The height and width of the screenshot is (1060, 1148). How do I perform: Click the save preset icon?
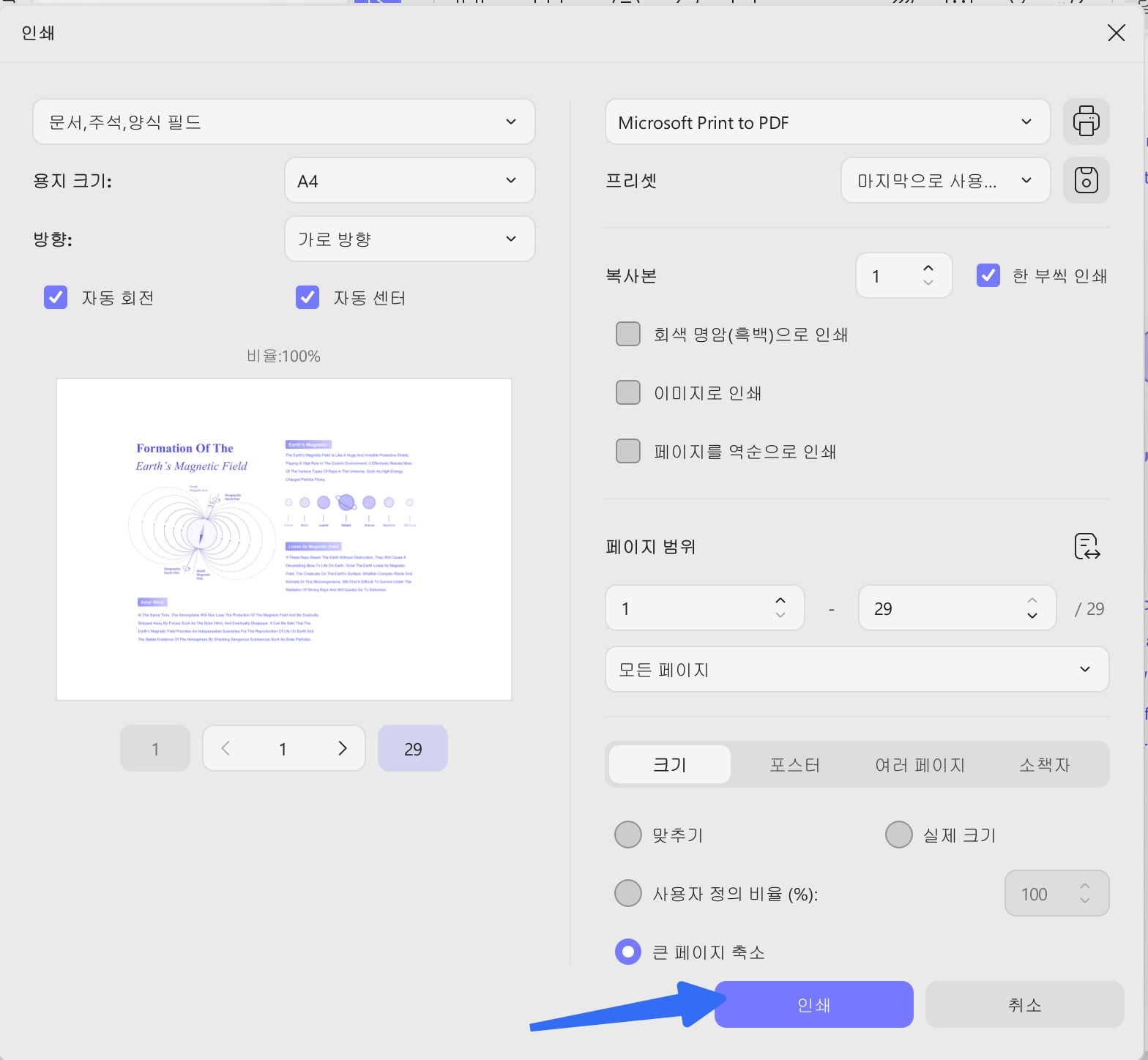point(1086,180)
